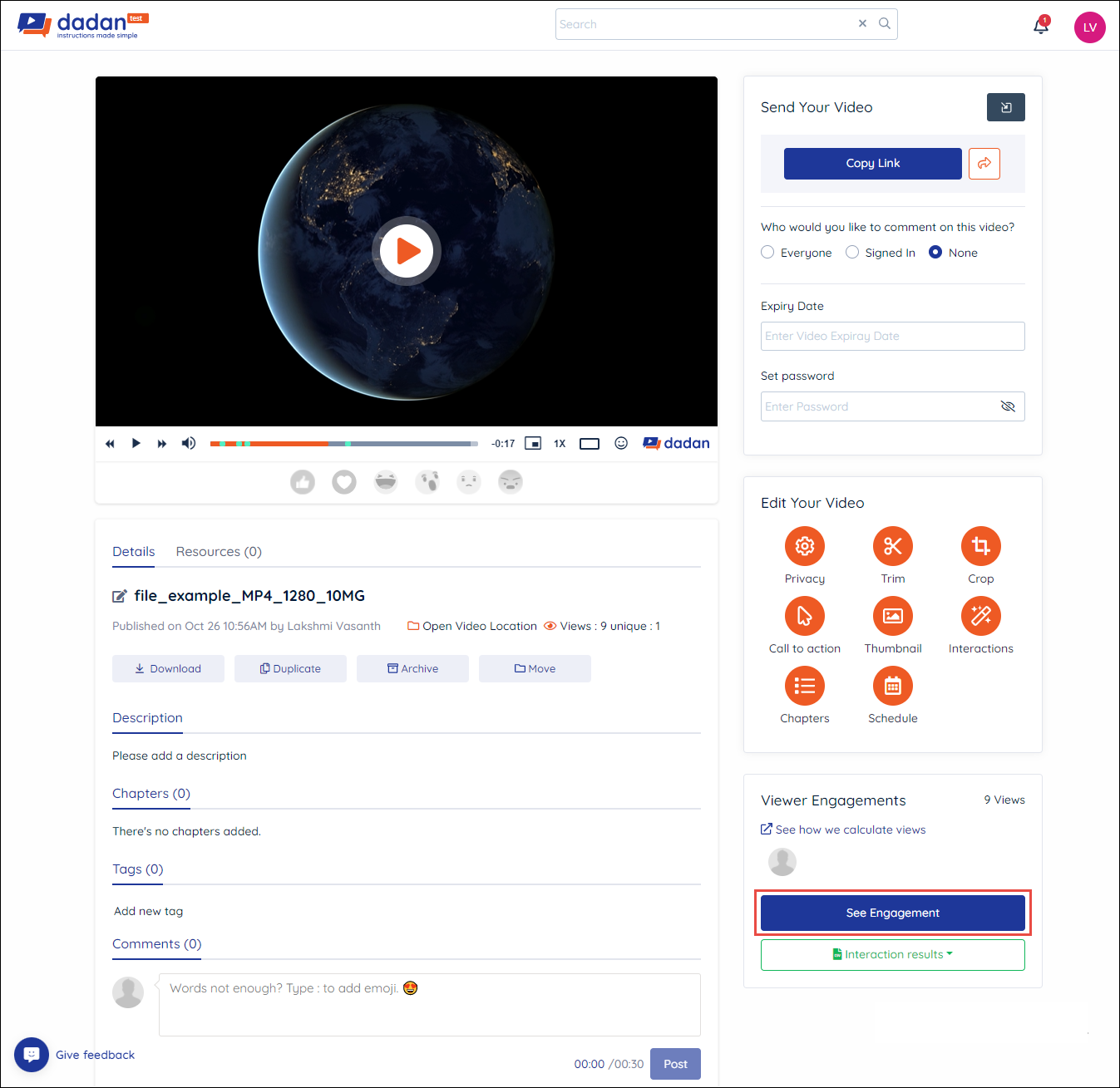
Task: Click the See Engagement button
Action: tap(893, 913)
